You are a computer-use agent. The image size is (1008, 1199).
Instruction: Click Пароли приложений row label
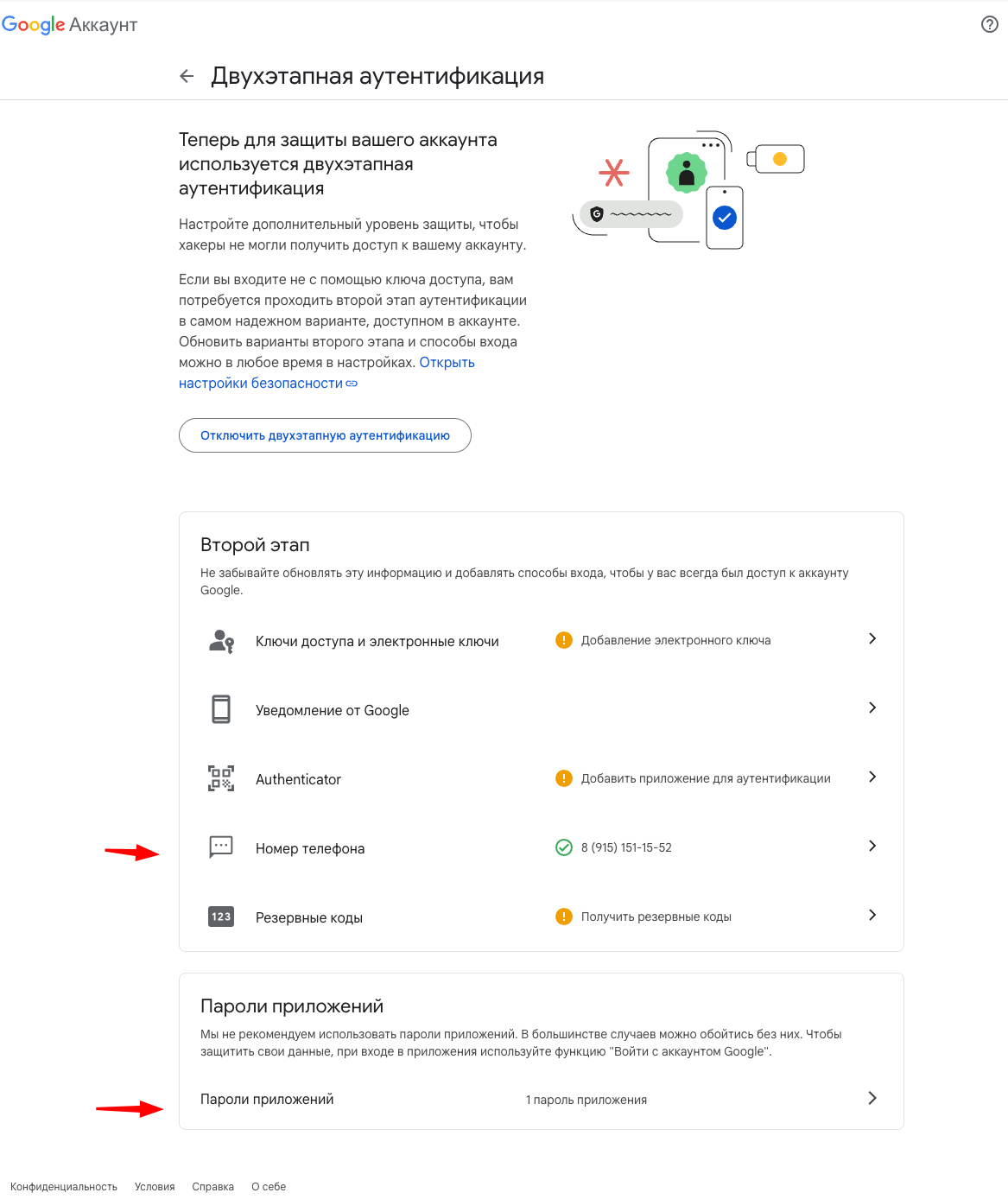click(x=267, y=1099)
